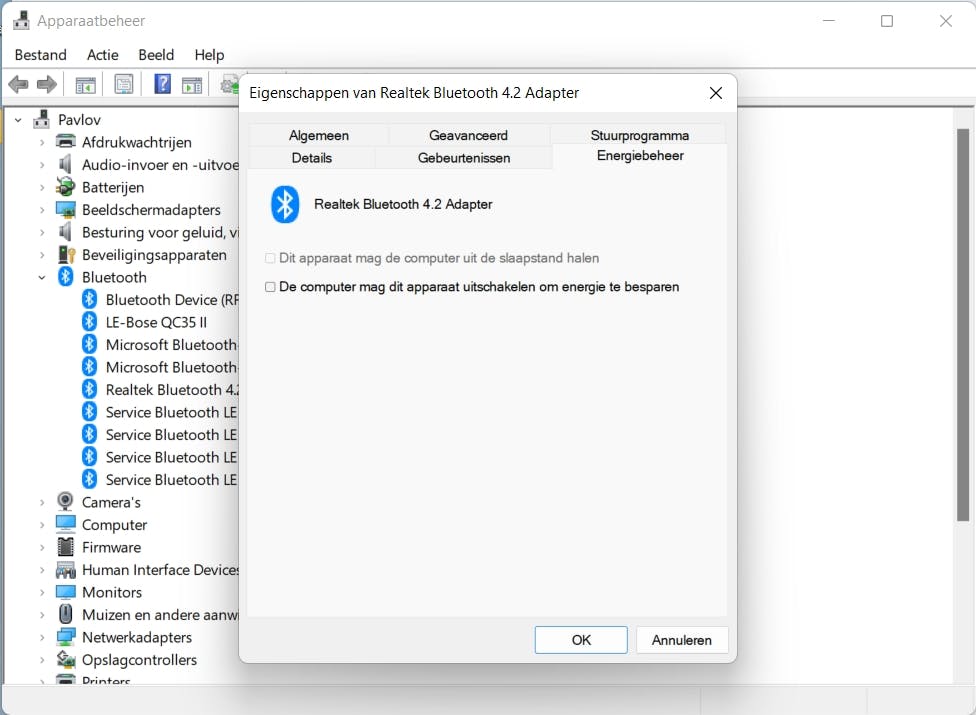
Task: Expand the Monitors node
Action: tap(42, 592)
